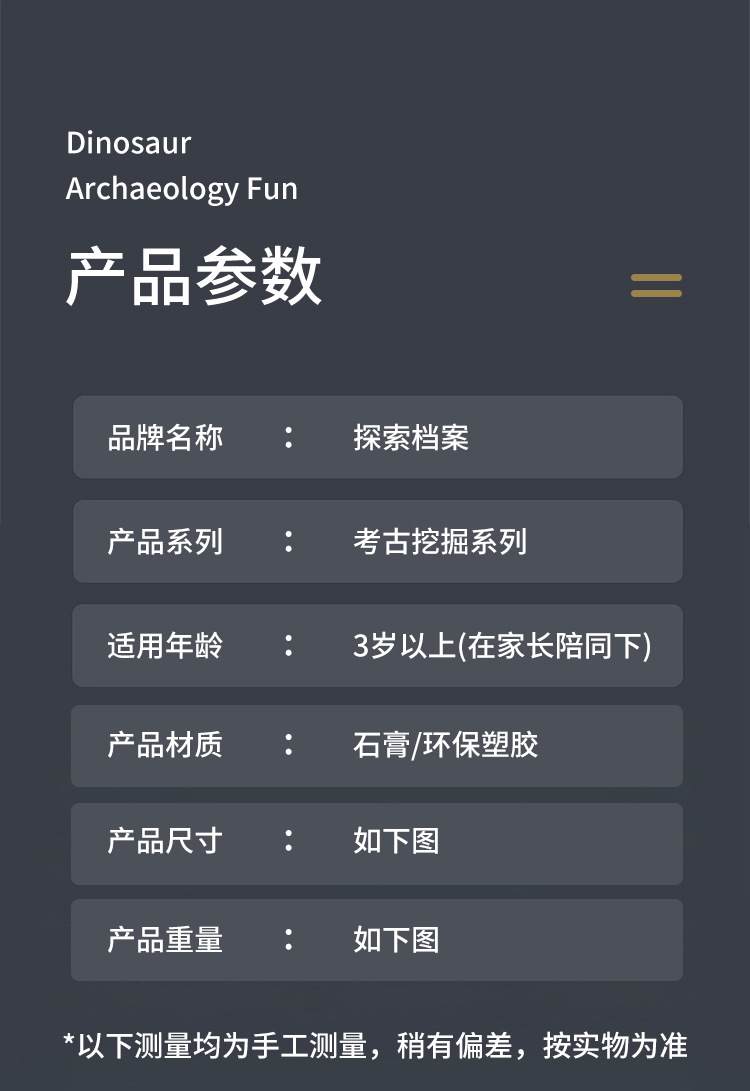
Task: Click the 3岁以上(在家长陪同下) age value
Action: pyautogui.click(x=502, y=646)
